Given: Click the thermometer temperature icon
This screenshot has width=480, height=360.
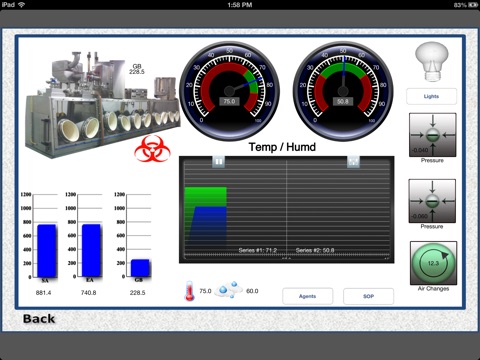Looking at the screenshot, I should pos(190,291).
